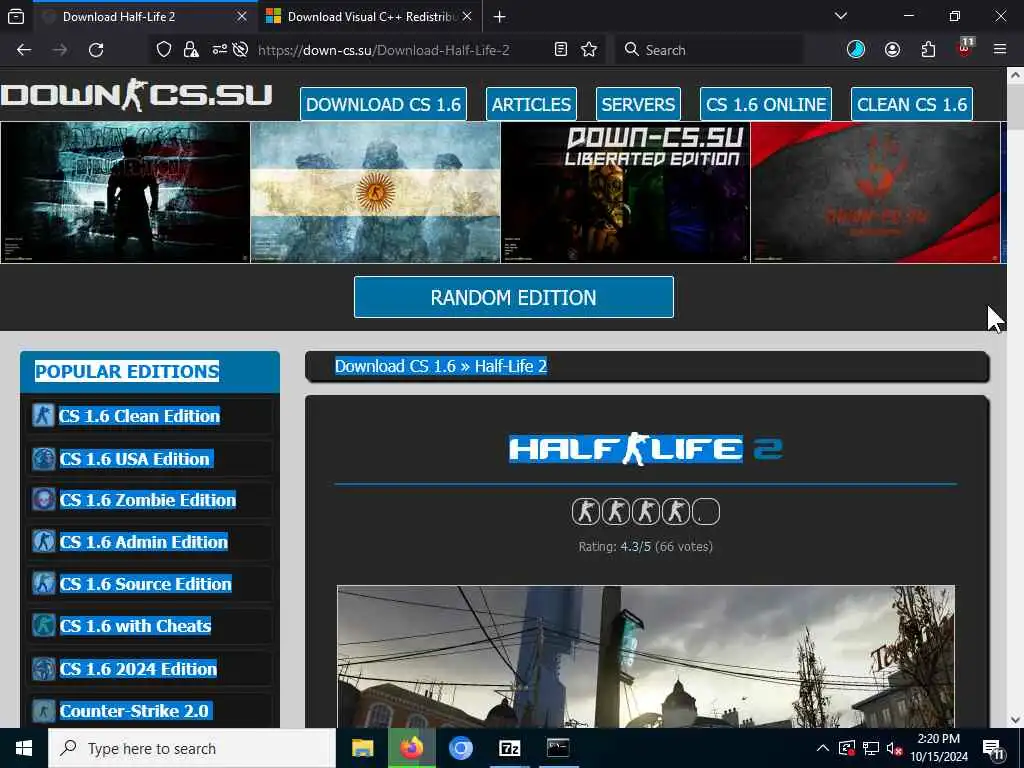Open the Firefox hamburger application menu
Viewport: 1024px width, 768px height.
click(x=1000, y=50)
